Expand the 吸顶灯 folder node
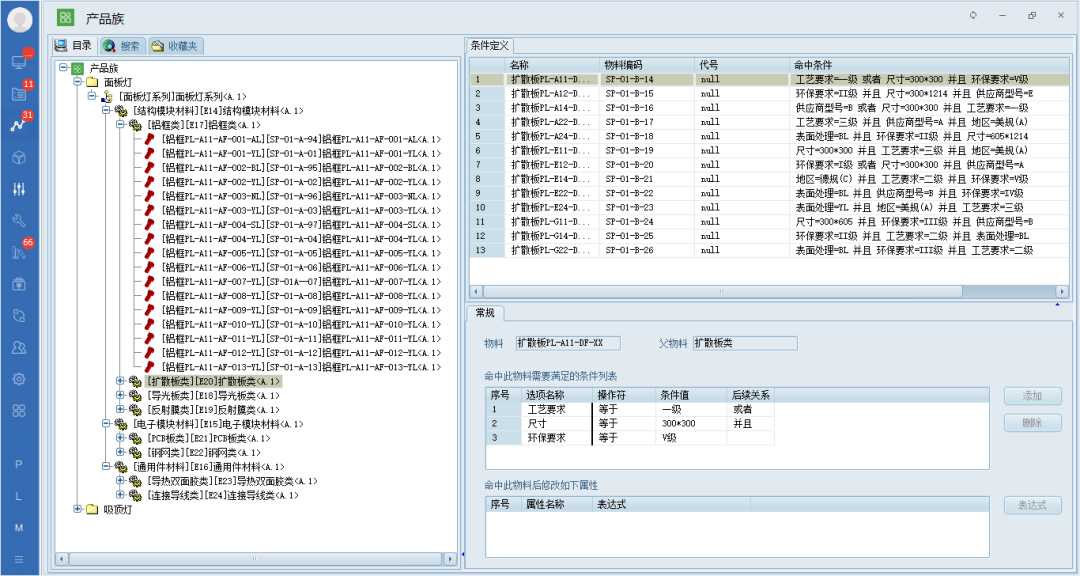The image size is (1080, 576). tap(78, 509)
